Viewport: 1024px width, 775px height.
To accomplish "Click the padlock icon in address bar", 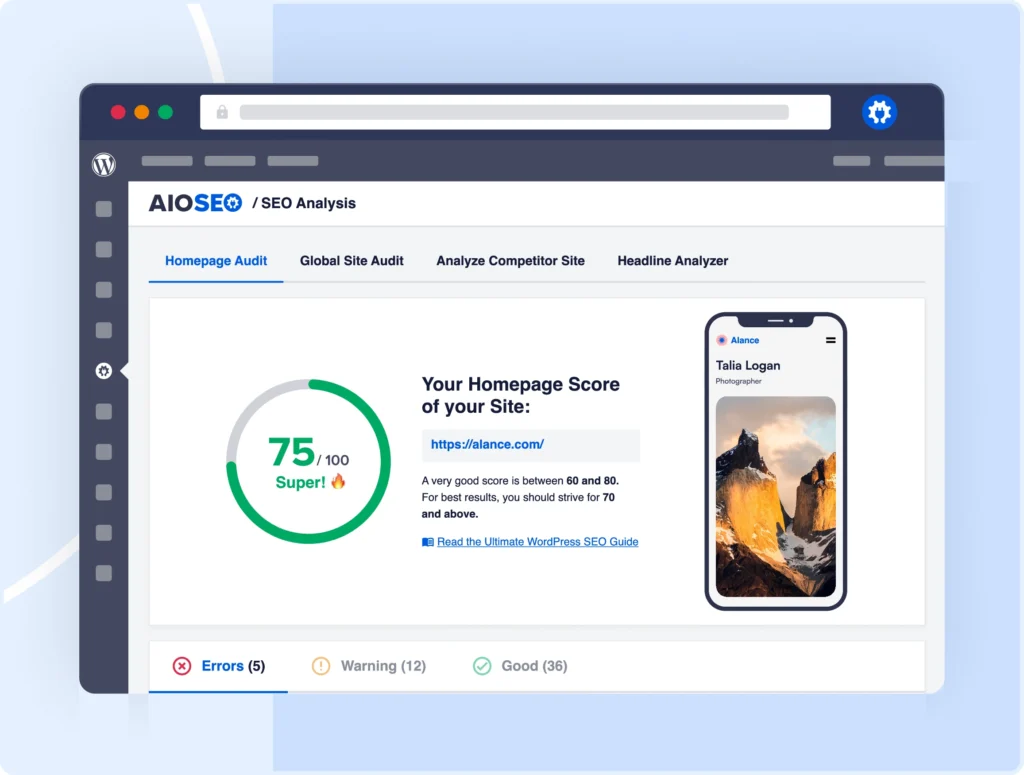I will click(222, 112).
